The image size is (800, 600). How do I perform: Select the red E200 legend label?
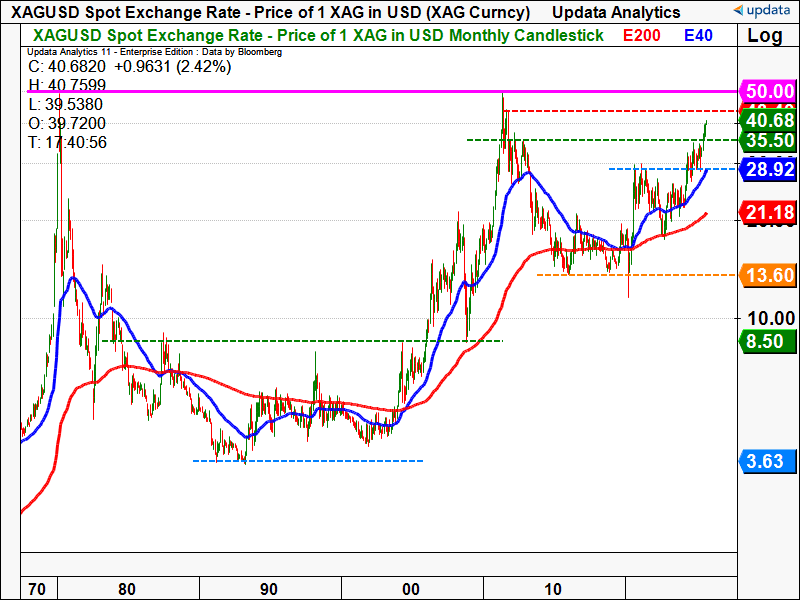coord(642,35)
